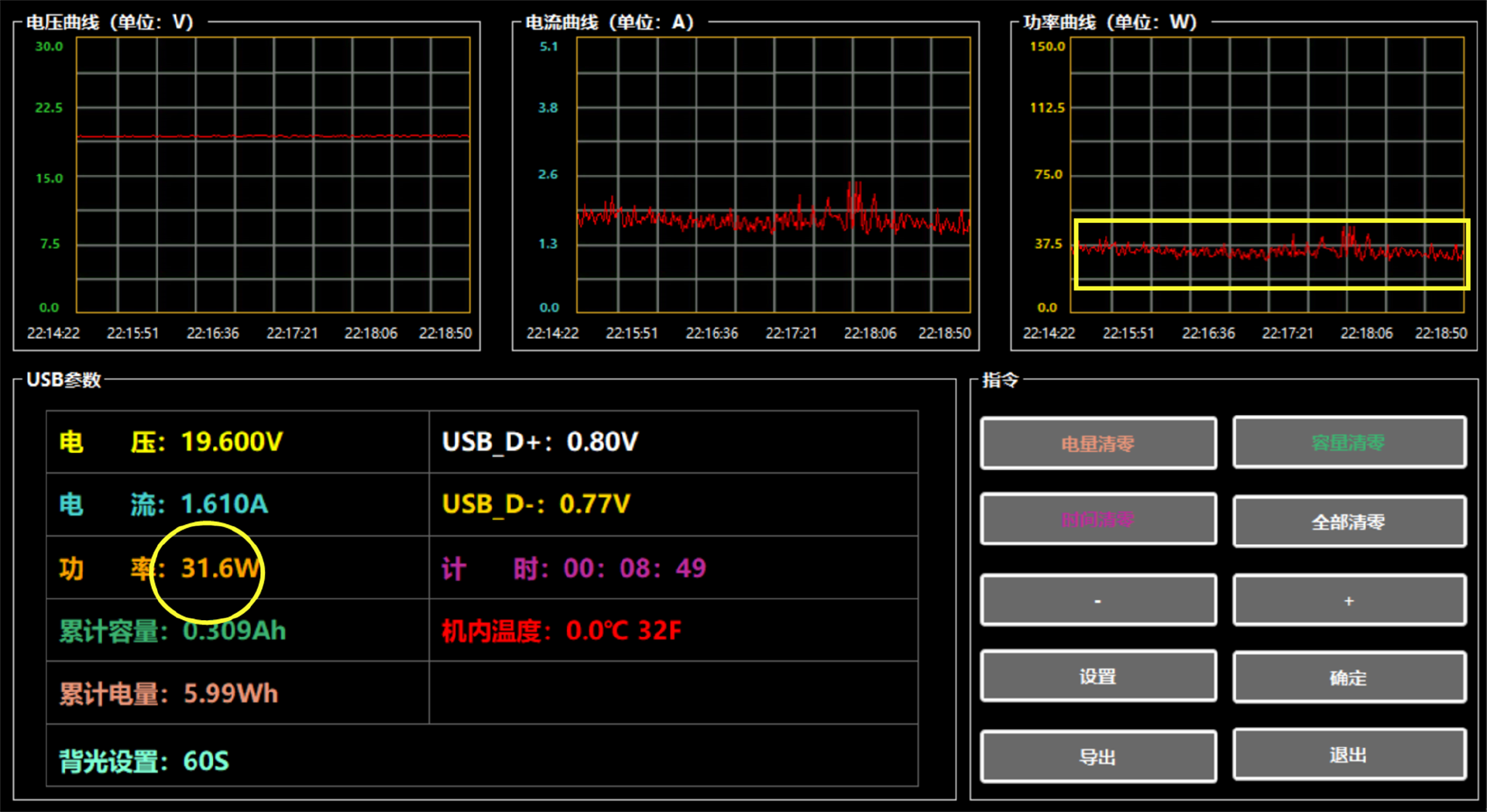
Task: Export data using the 导出 button
Action: 1098,757
